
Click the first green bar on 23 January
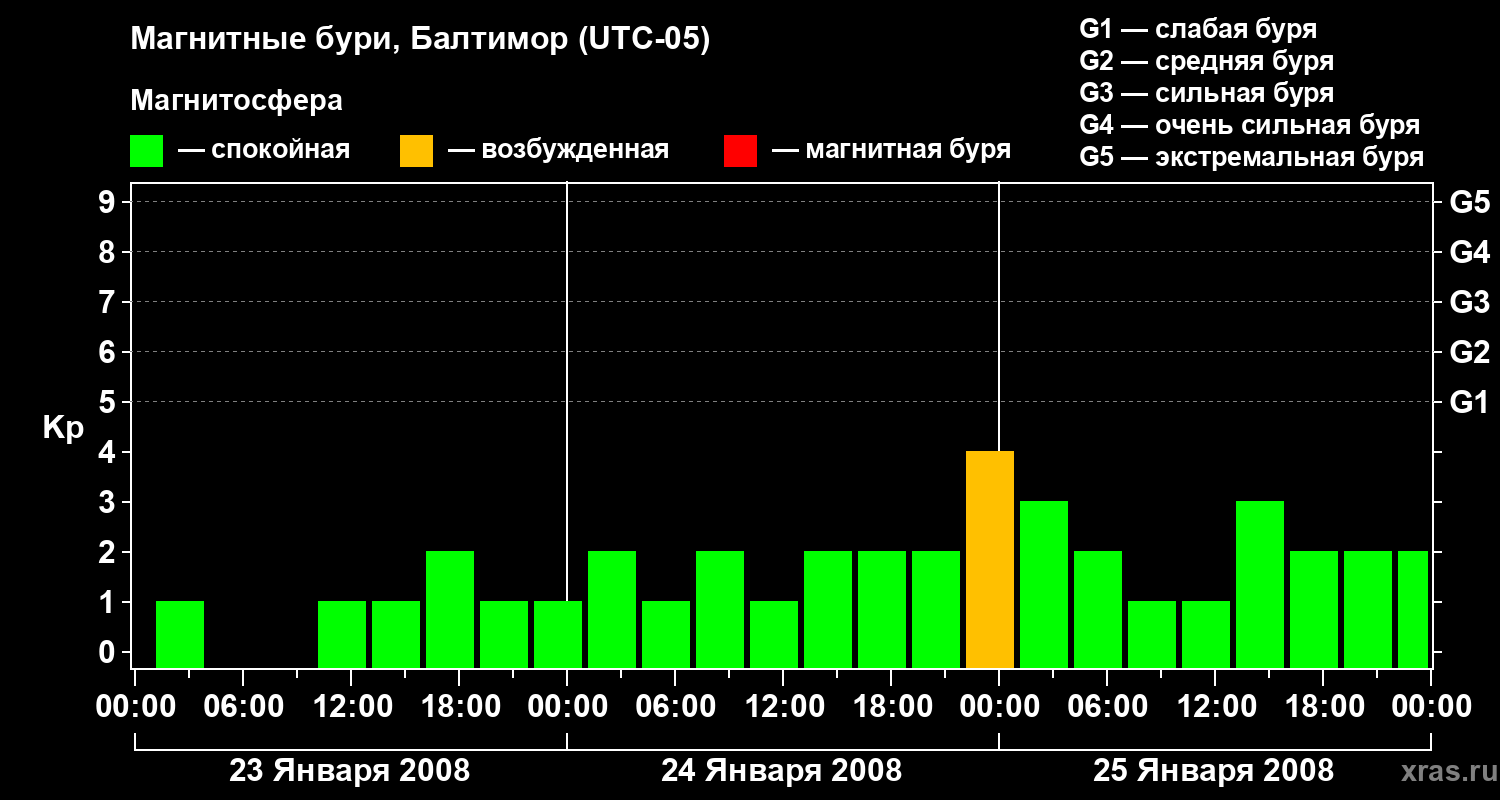tap(180, 635)
